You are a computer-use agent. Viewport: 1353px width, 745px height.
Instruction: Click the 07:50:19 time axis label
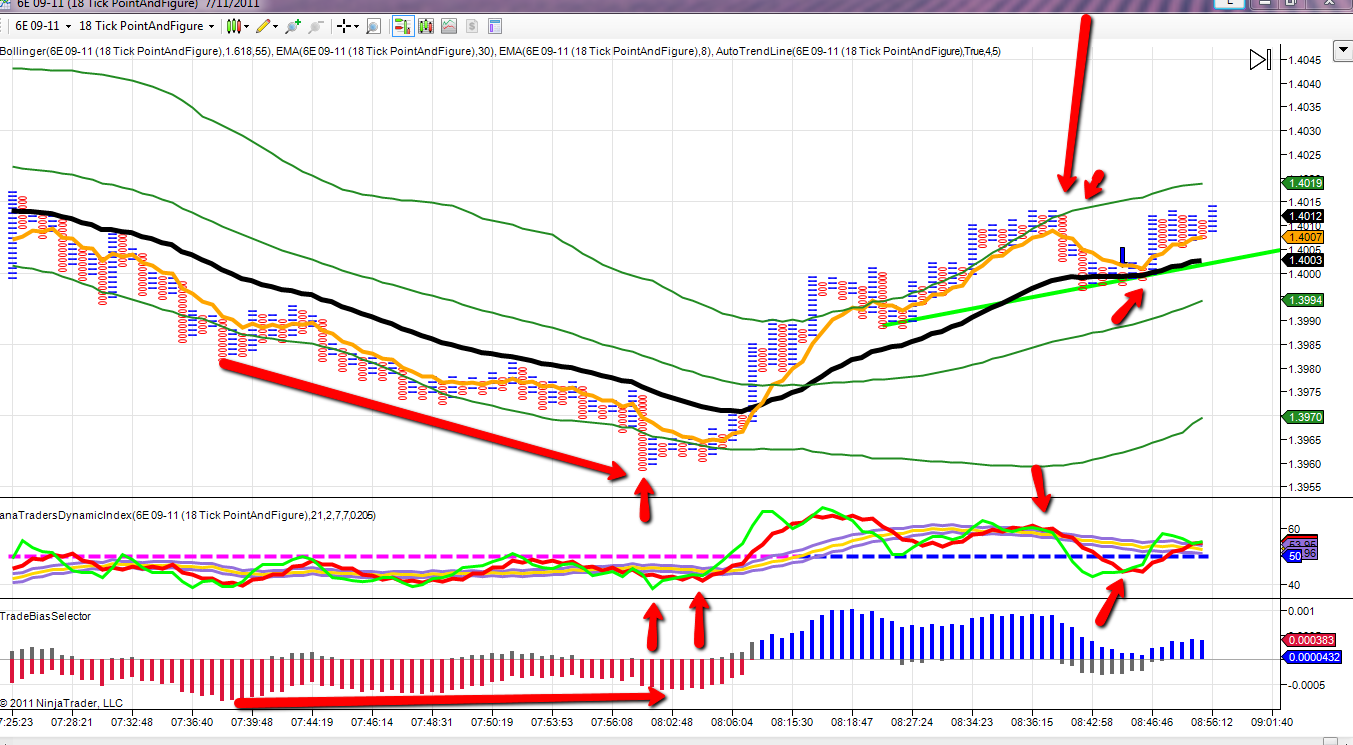pyautogui.click(x=492, y=722)
